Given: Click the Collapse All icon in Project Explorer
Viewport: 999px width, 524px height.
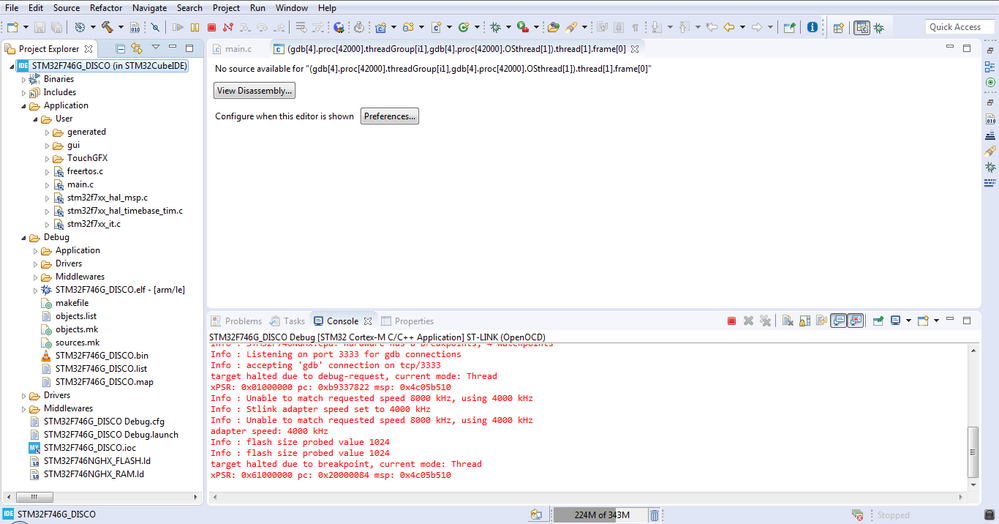Looking at the screenshot, I should (x=120, y=48).
